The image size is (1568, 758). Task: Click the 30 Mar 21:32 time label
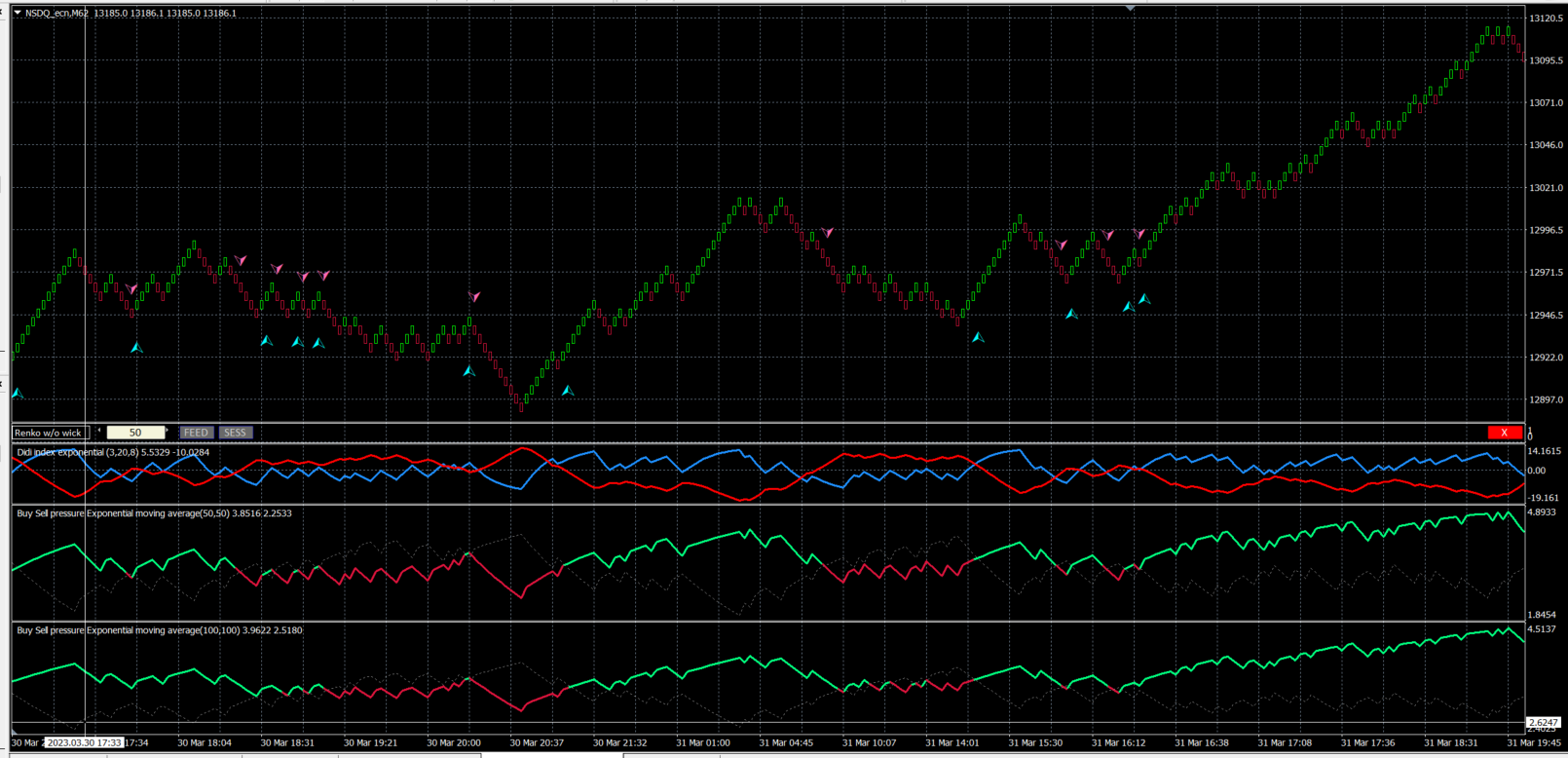619,742
